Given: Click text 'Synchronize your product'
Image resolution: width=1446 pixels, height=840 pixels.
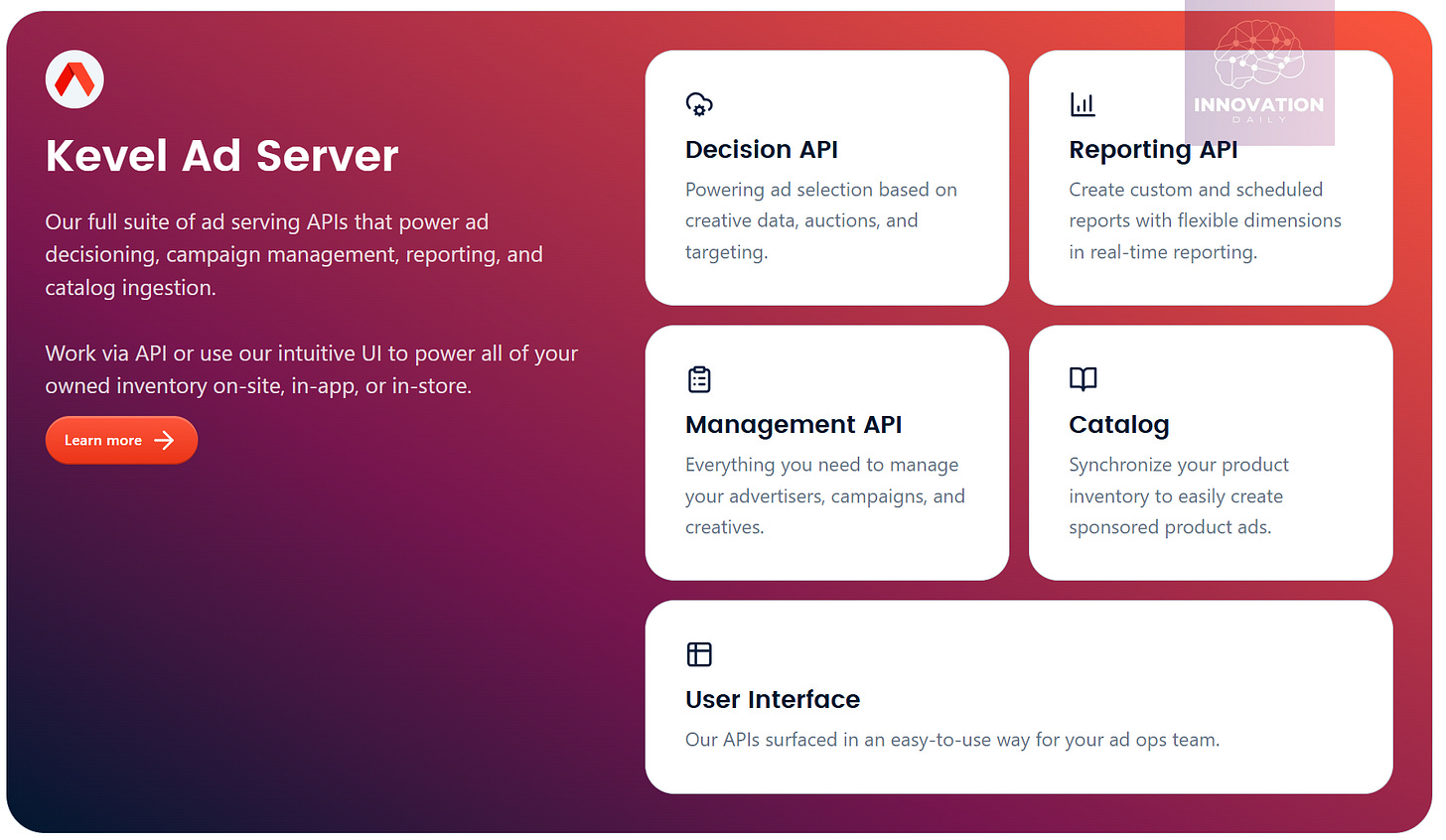Looking at the screenshot, I should point(1179,465).
